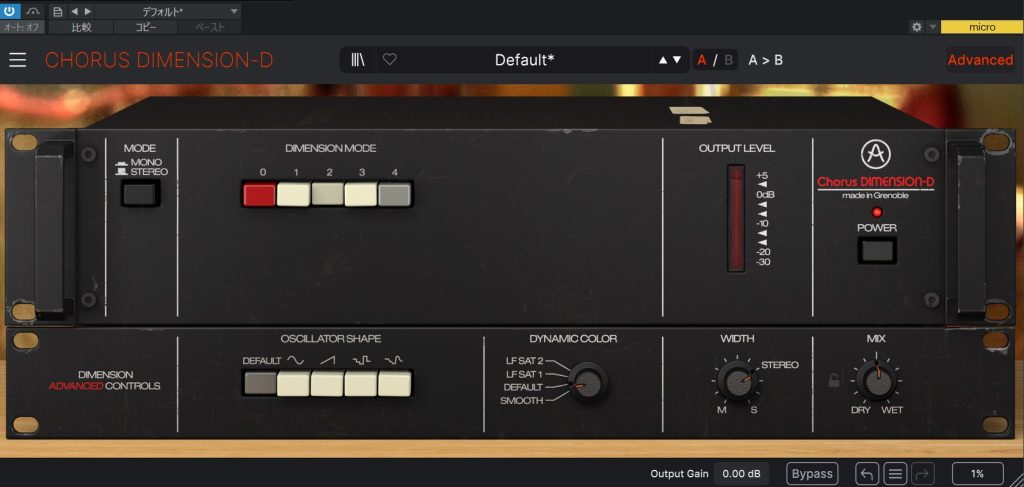Click the コピー copy menu item
The height and width of the screenshot is (487, 1024).
click(146, 27)
